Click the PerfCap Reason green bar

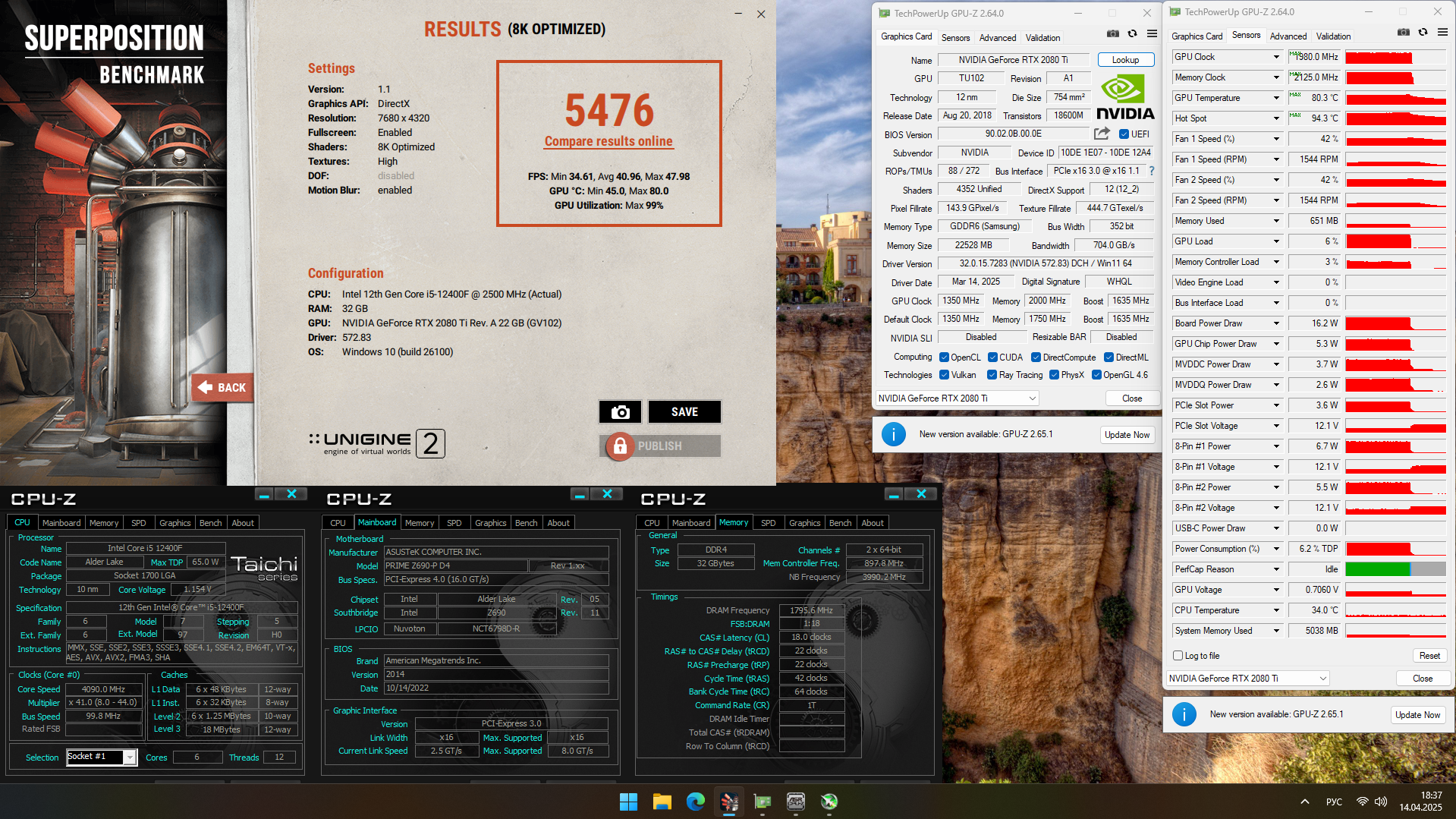pos(1377,569)
